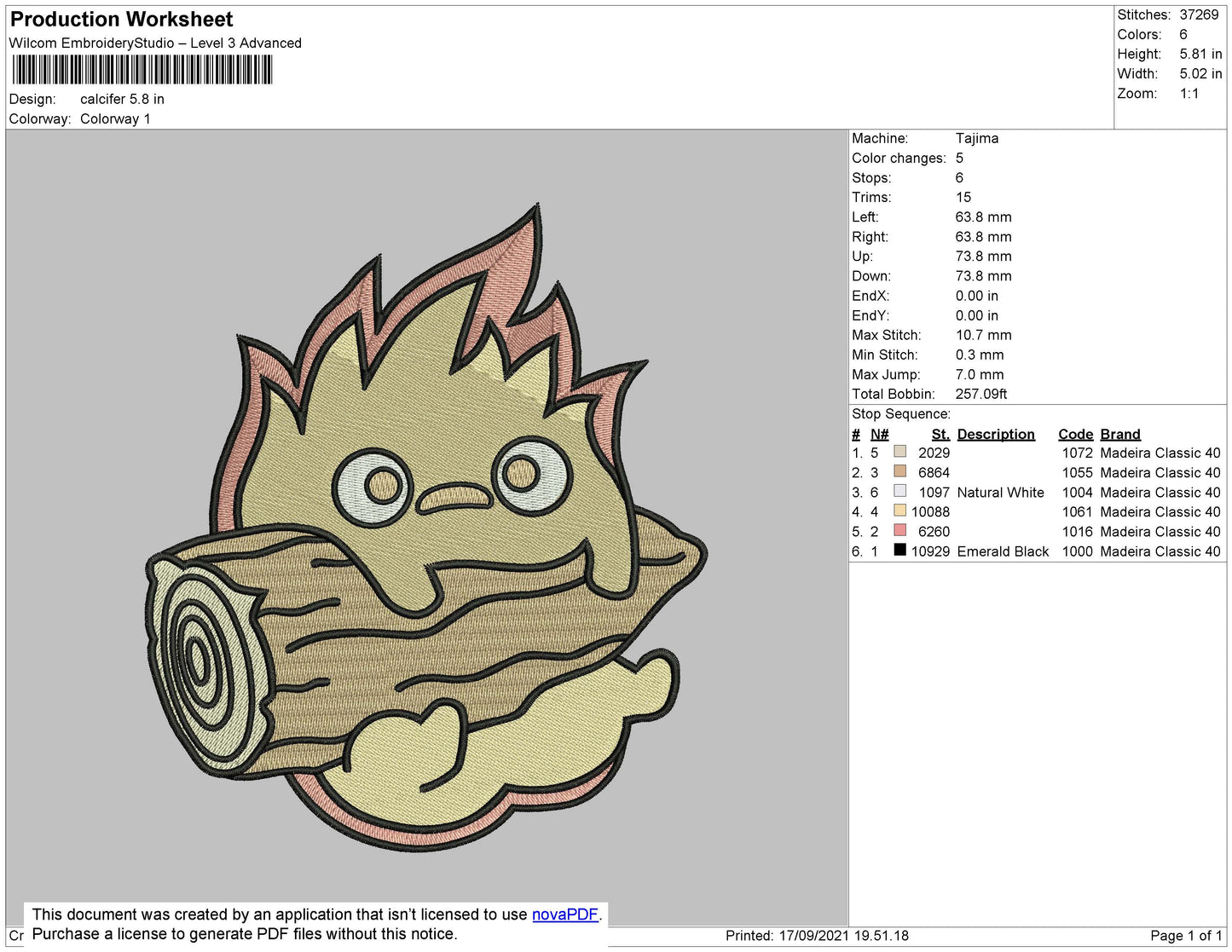Viewport: 1232px width, 952px height.
Task: Select the tan 1055 color swatch
Action: click(x=899, y=471)
